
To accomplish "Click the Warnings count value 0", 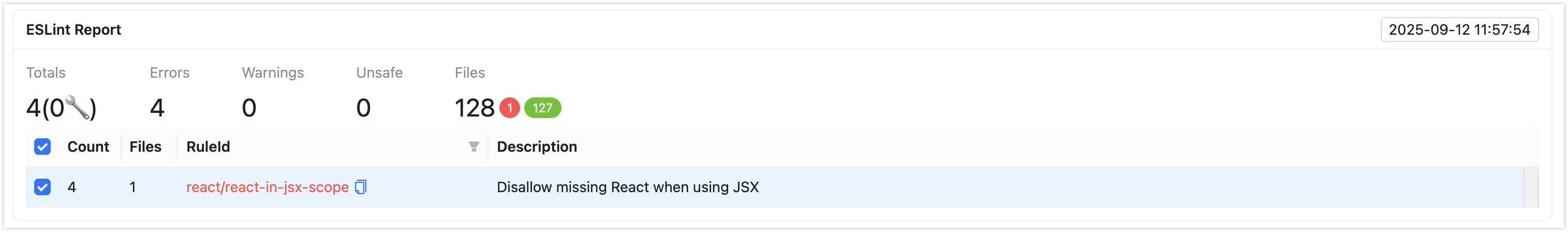I will 249,108.
